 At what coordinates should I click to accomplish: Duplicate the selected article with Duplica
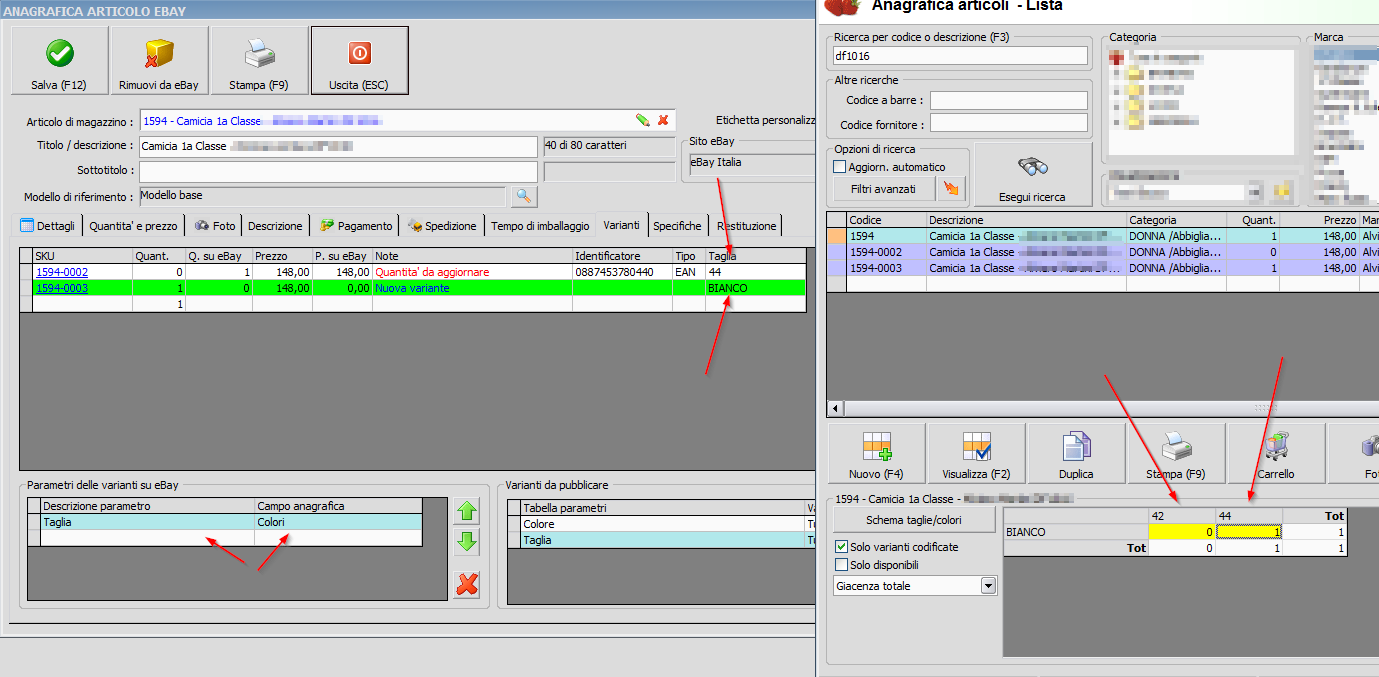[1076, 454]
